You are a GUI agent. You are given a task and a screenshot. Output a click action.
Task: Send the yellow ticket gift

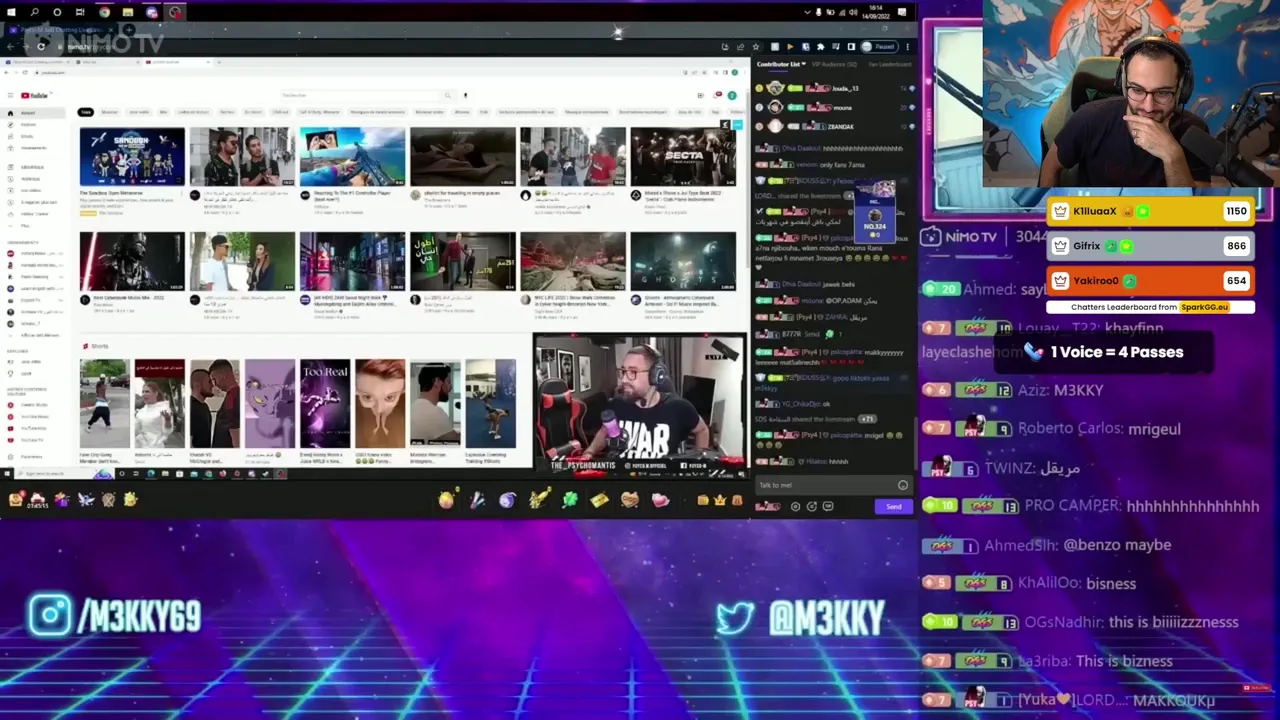(x=599, y=500)
